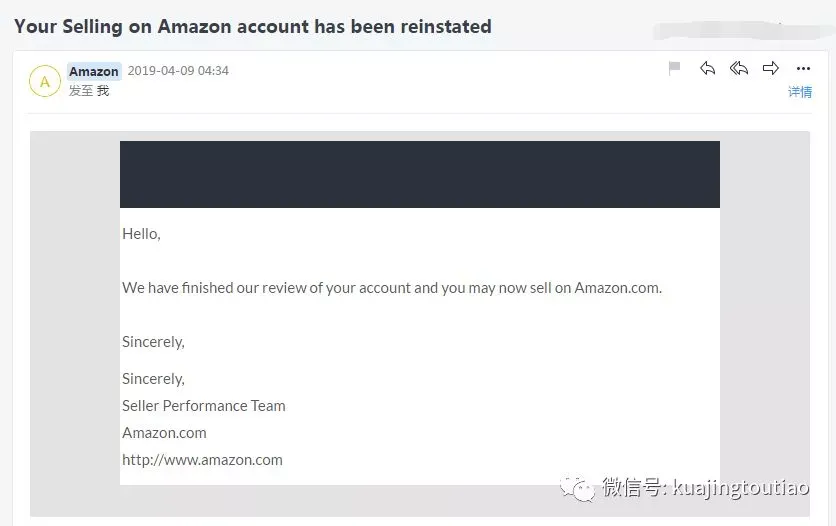Screen dimensions: 836x526
Task: Expand message details via 详情 link
Action: (800, 92)
